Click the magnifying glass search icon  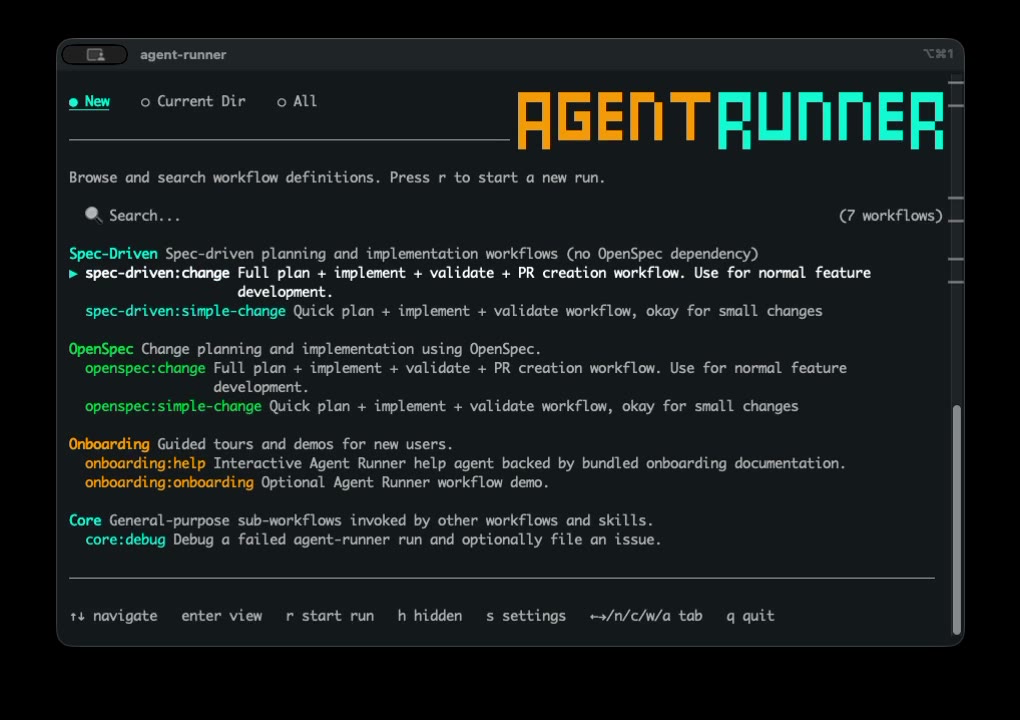pyautogui.click(x=93, y=215)
